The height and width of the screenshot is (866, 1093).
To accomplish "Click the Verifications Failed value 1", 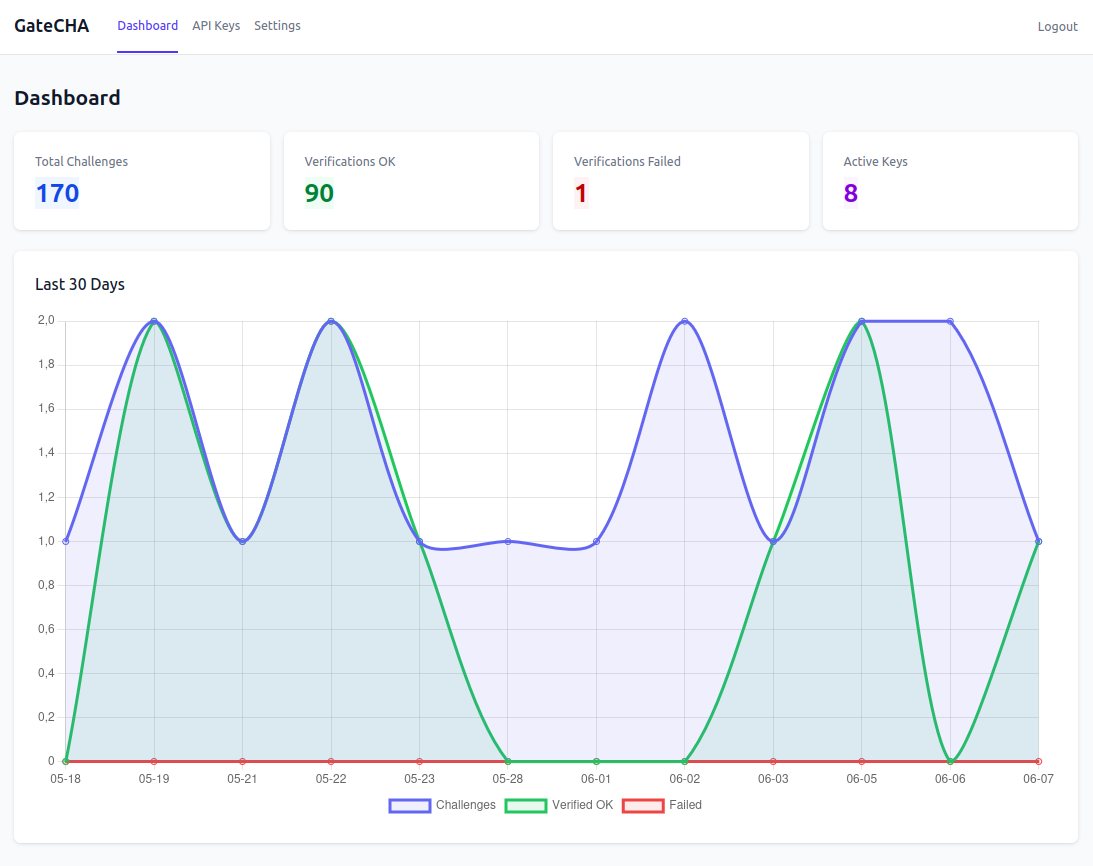I will 581,193.
